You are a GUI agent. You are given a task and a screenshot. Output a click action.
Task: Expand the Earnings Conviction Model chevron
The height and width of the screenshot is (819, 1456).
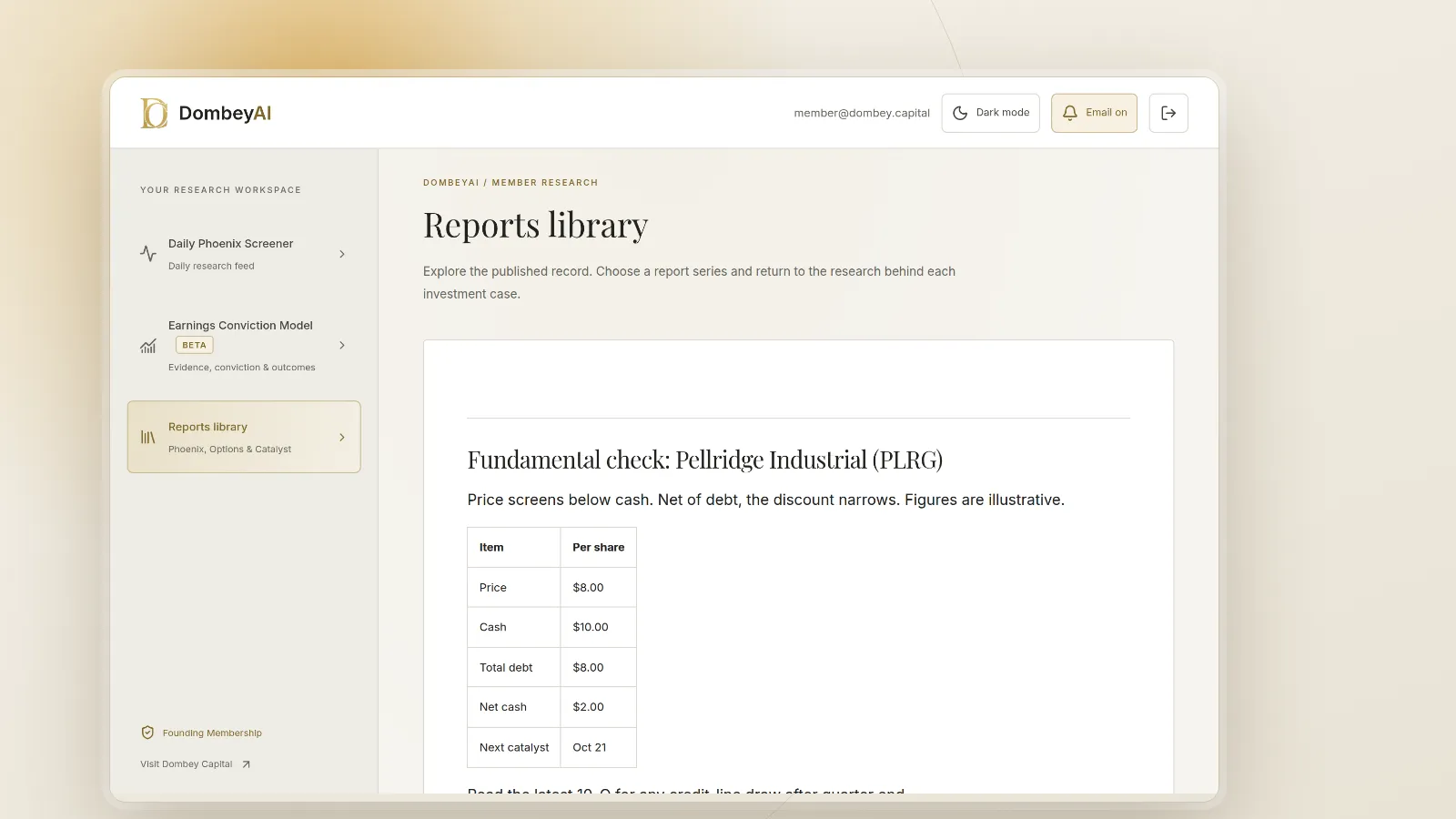[342, 346]
